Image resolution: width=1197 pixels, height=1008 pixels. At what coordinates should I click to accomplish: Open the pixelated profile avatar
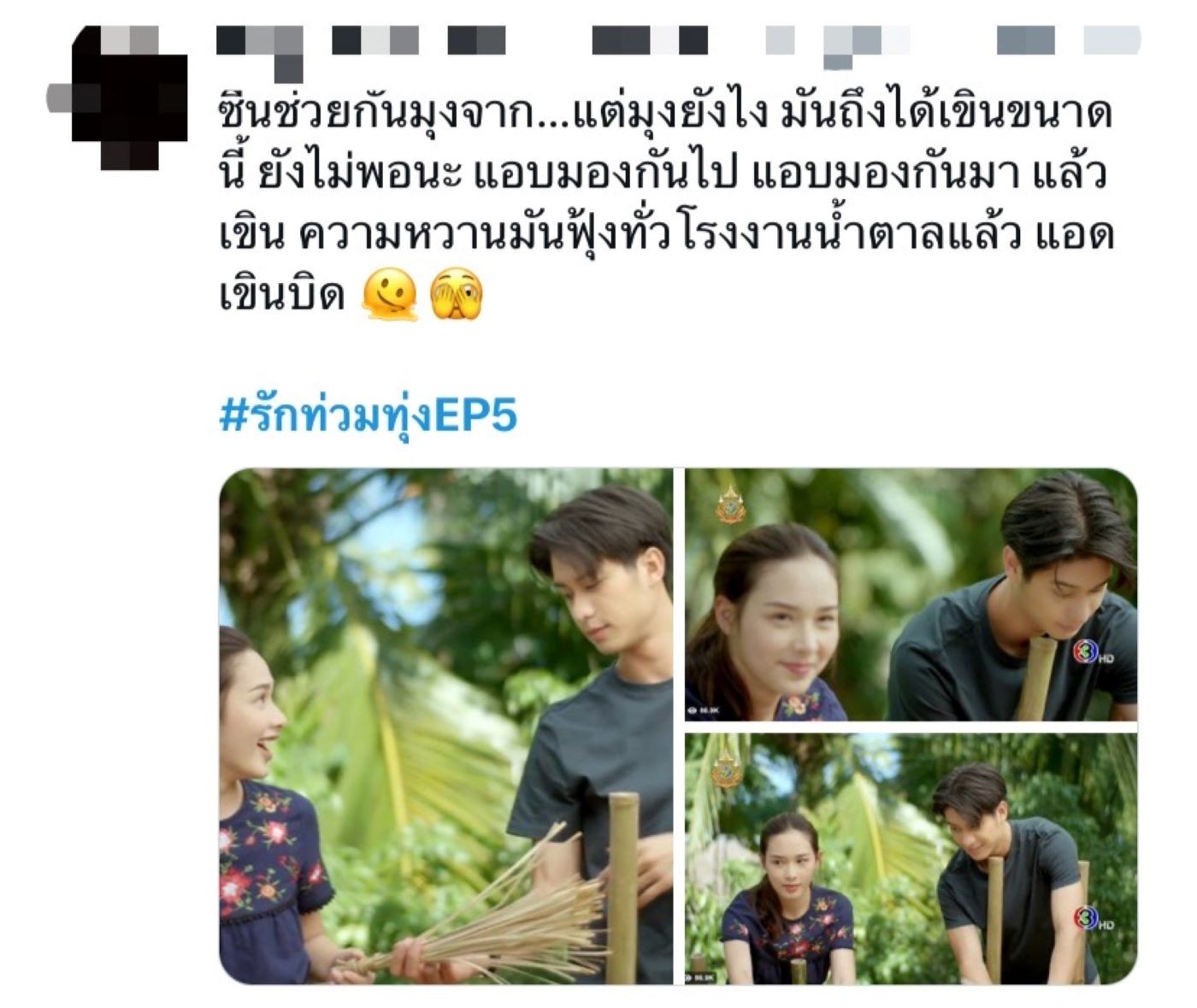click(x=128, y=97)
